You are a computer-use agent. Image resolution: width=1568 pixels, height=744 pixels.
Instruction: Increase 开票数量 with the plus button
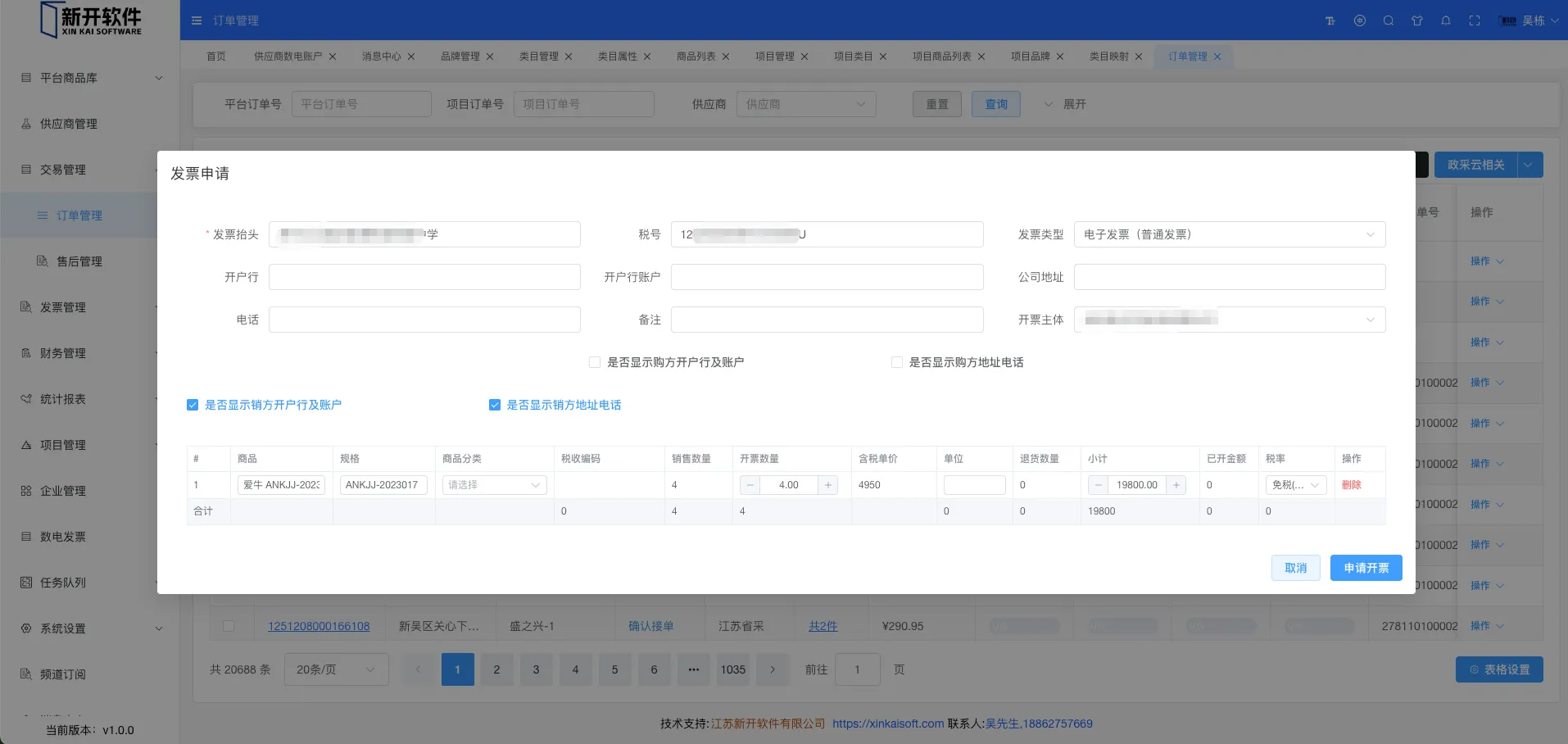tap(828, 485)
